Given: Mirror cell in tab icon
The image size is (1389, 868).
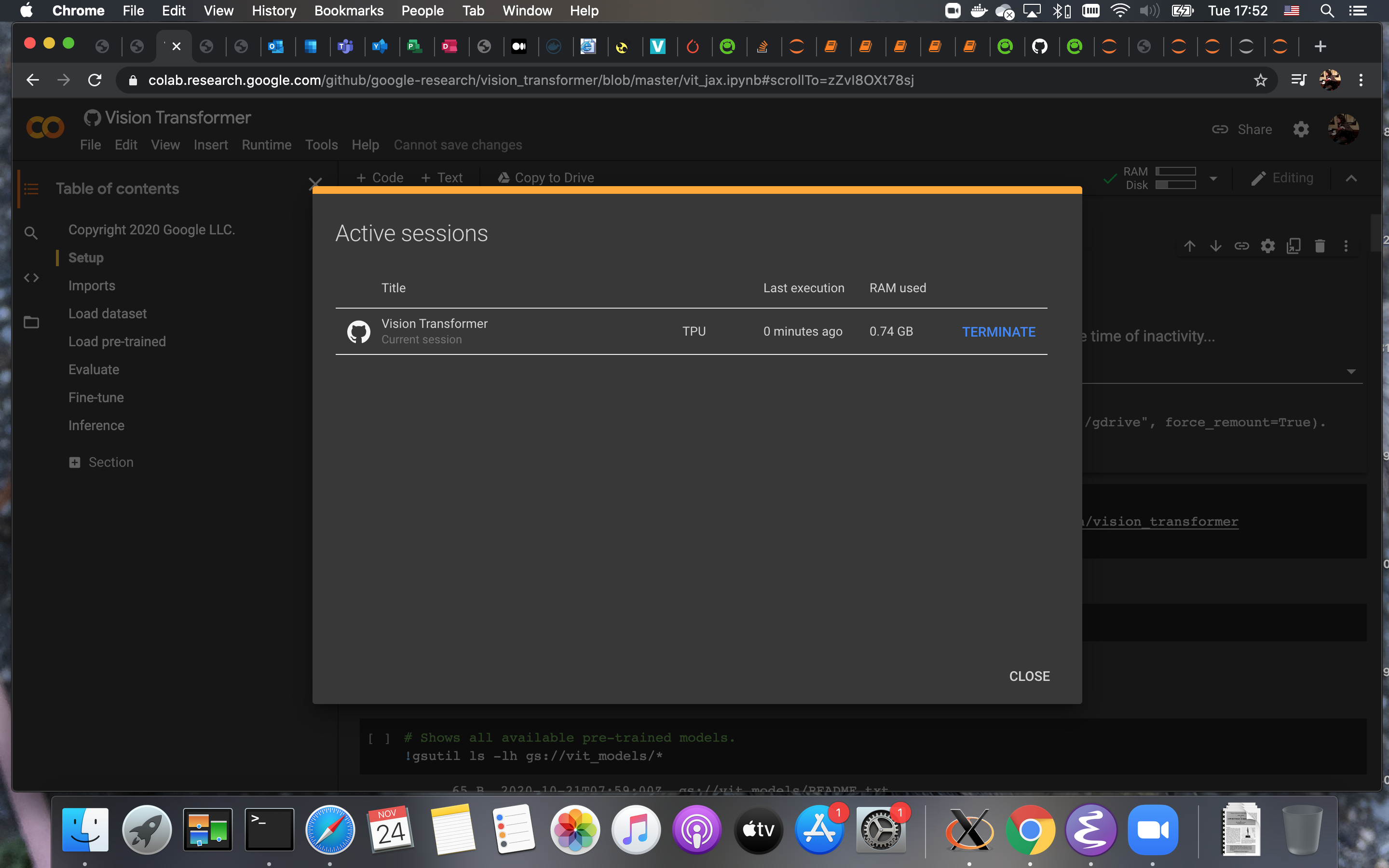Looking at the screenshot, I should tap(1293, 246).
